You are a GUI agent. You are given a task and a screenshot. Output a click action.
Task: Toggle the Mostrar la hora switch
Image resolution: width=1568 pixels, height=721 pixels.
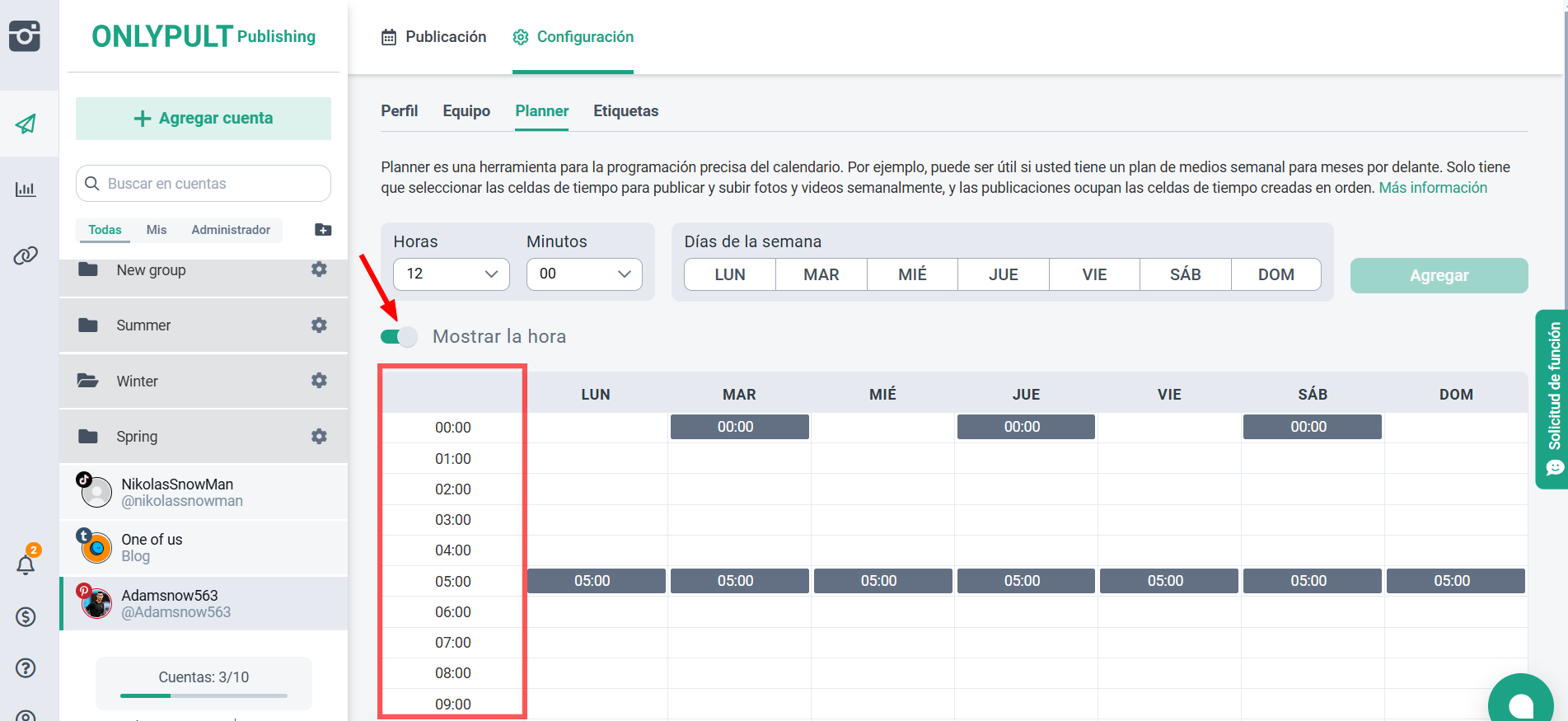pos(399,336)
